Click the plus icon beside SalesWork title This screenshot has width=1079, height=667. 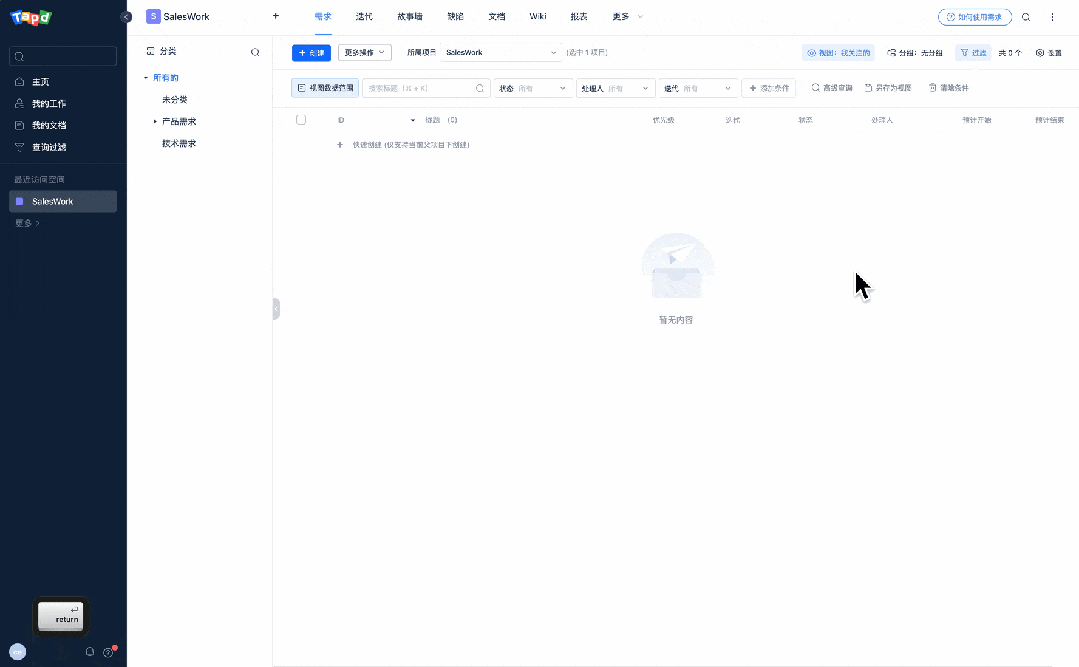[x=276, y=16]
